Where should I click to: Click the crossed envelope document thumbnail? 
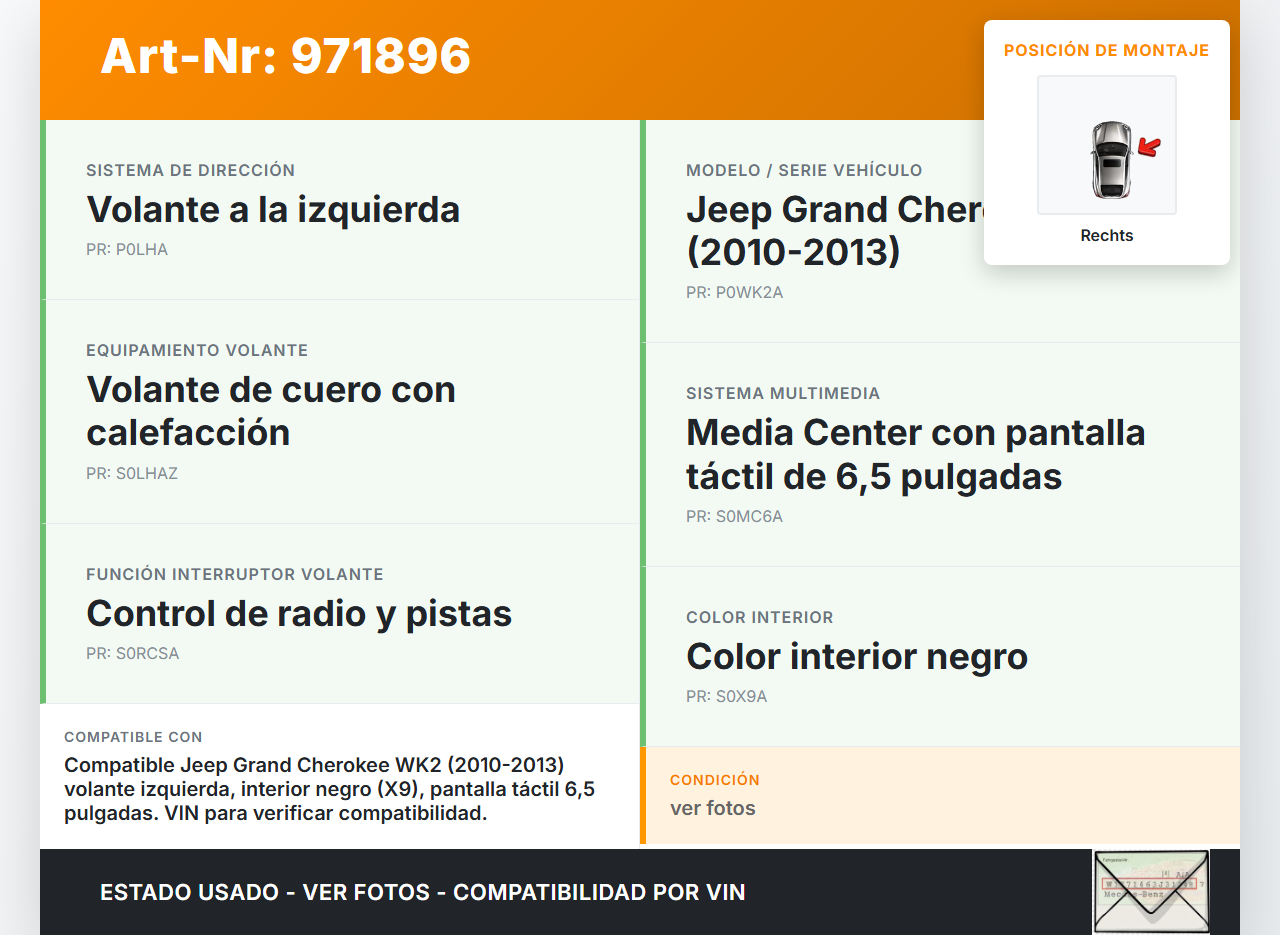(x=1151, y=891)
